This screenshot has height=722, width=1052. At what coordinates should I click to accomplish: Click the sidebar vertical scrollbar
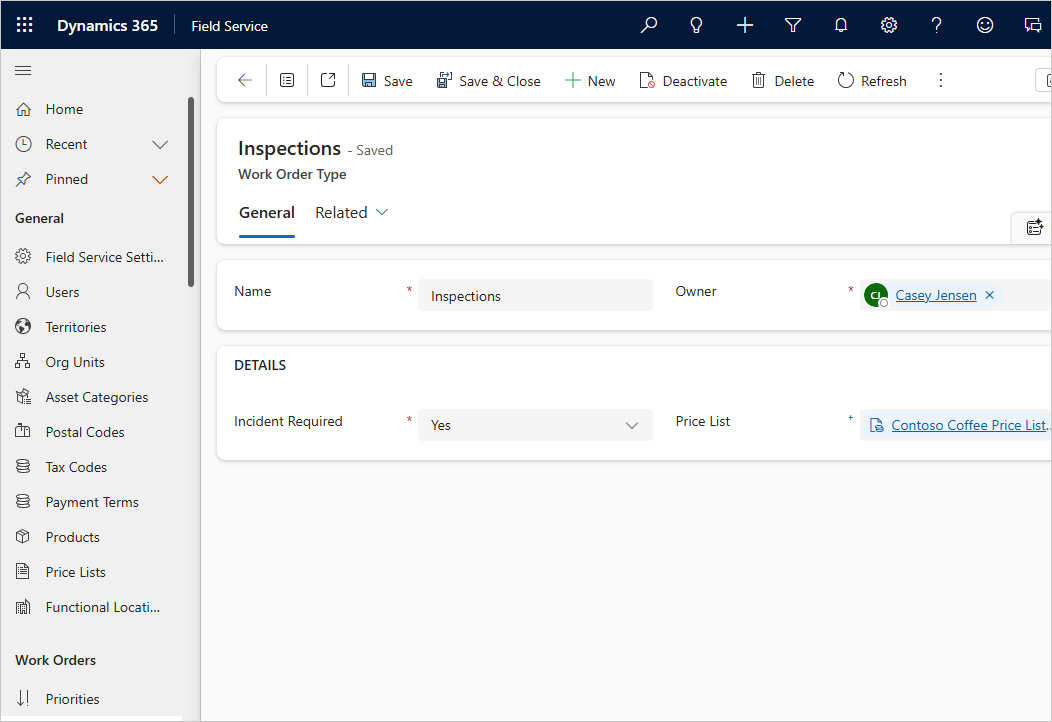(191, 192)
